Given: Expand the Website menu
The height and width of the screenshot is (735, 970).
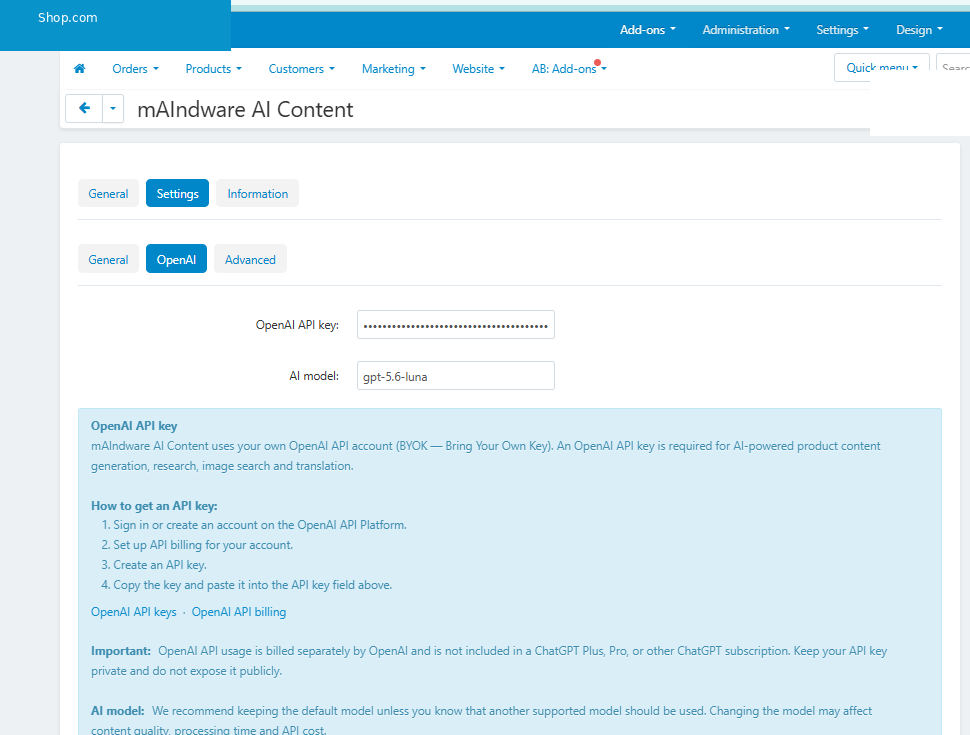Looking at the screenshot, I should (478, 69).
